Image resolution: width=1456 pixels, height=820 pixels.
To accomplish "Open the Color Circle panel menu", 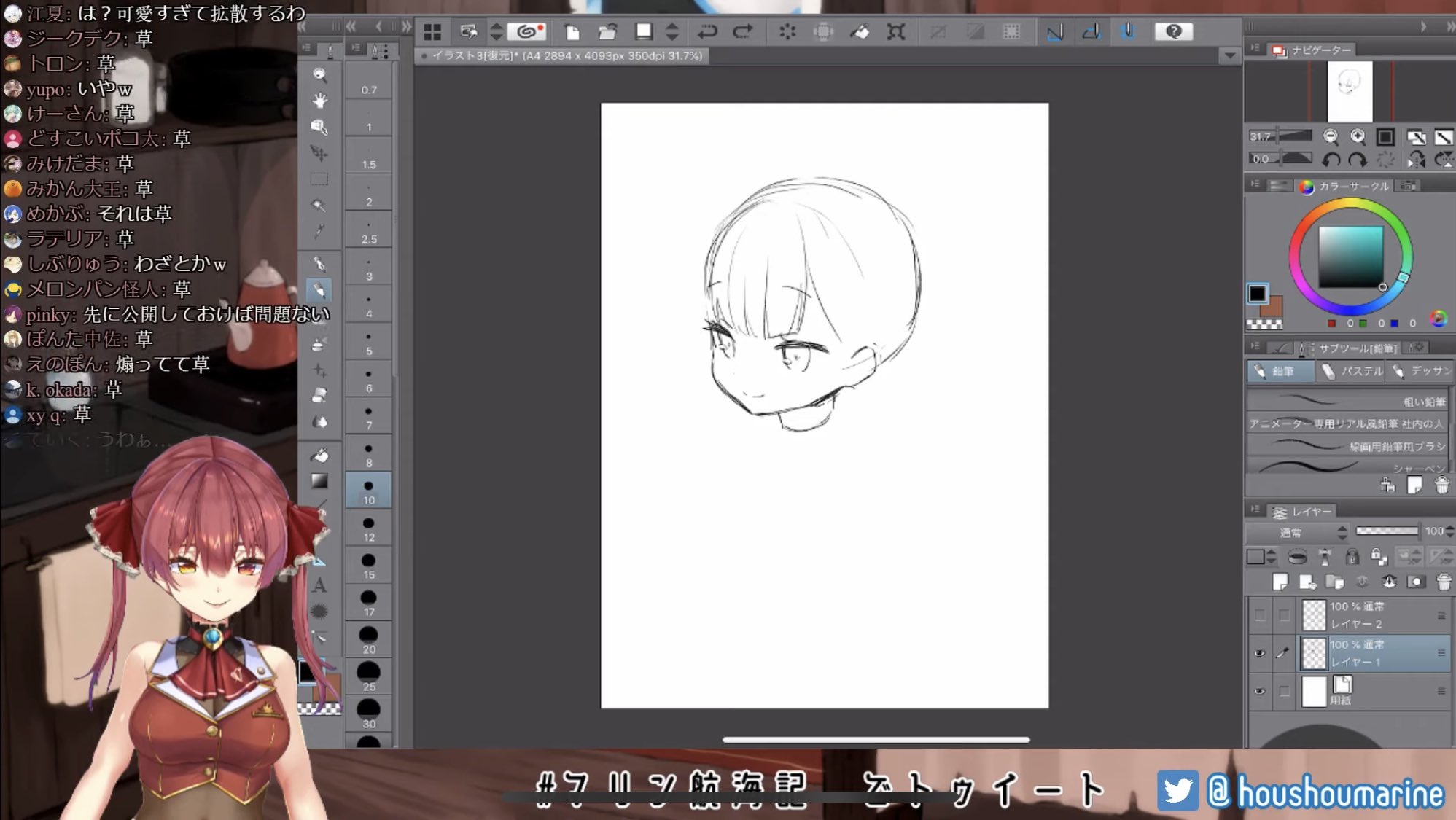I will click(1255, 184).
